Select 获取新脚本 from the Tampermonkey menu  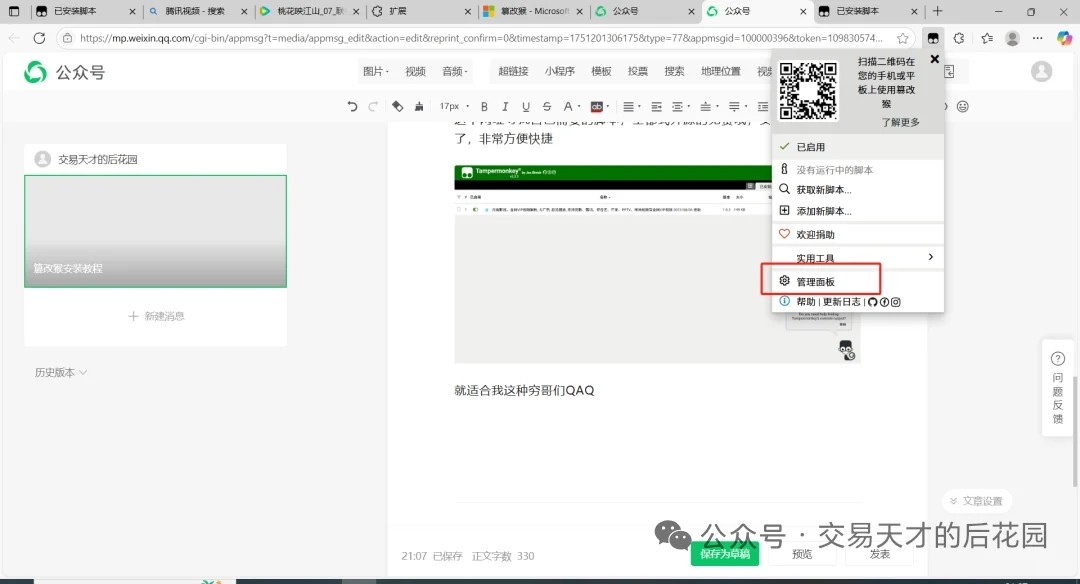(x=822, y=189)
